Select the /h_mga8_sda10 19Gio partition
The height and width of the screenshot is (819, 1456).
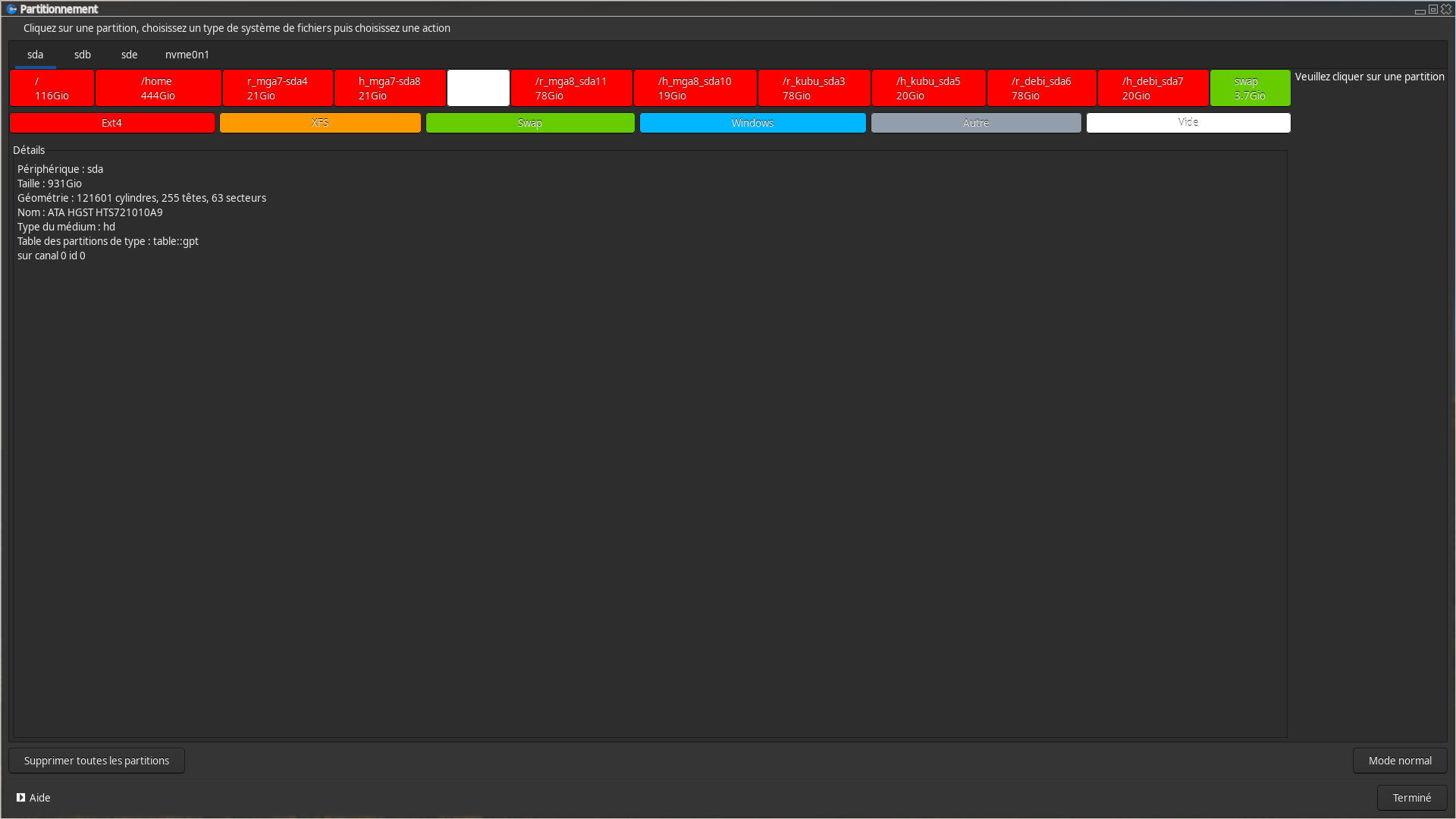(695, 88)
